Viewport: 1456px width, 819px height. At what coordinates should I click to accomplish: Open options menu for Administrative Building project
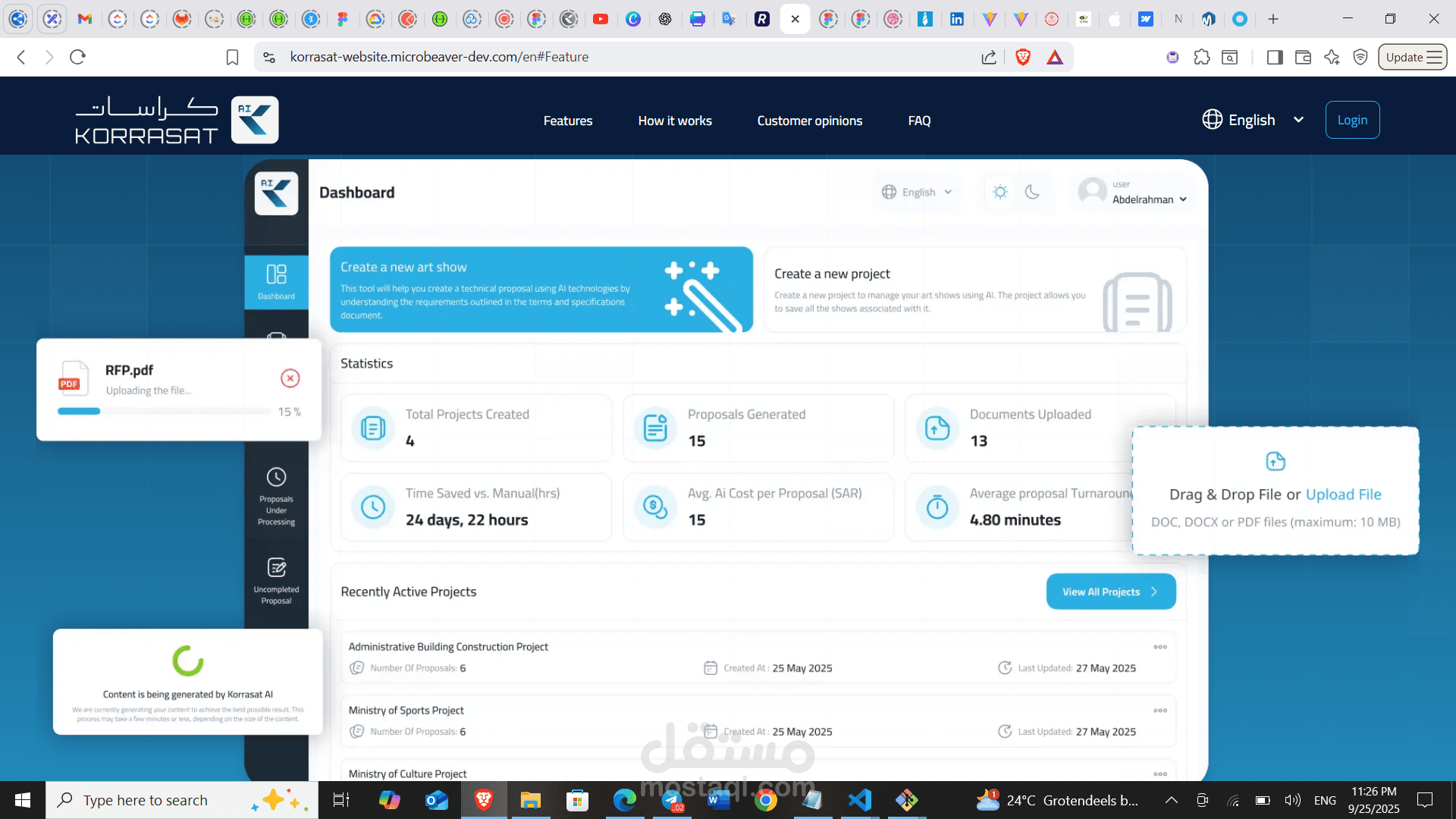[x=1159, y=647]
